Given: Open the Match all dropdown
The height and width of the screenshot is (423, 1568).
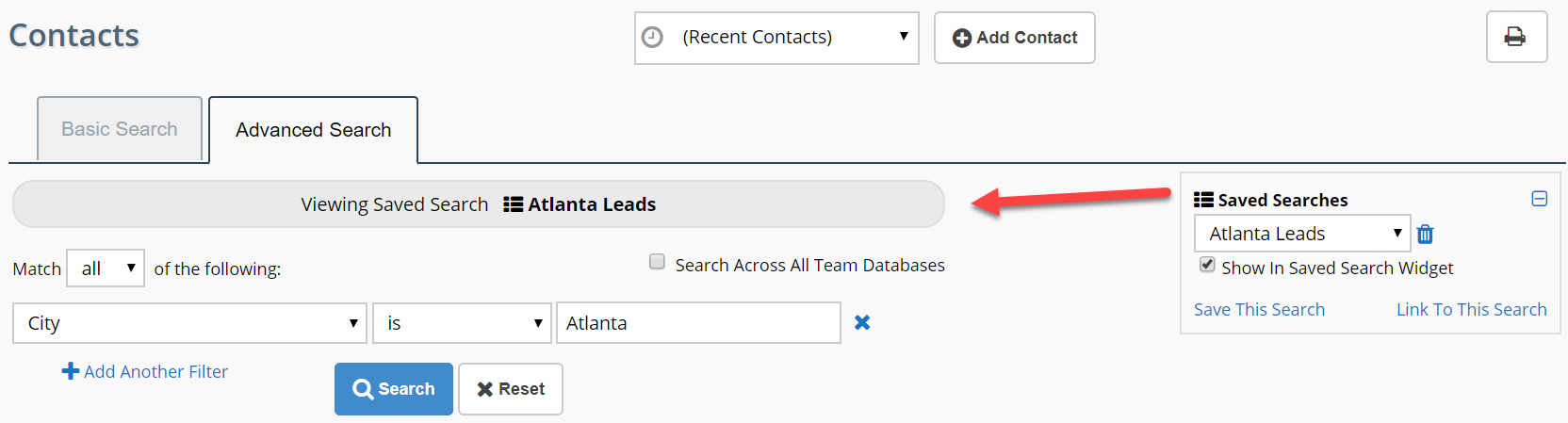Looking at the screenshot, I should click(x=106, y=268).
